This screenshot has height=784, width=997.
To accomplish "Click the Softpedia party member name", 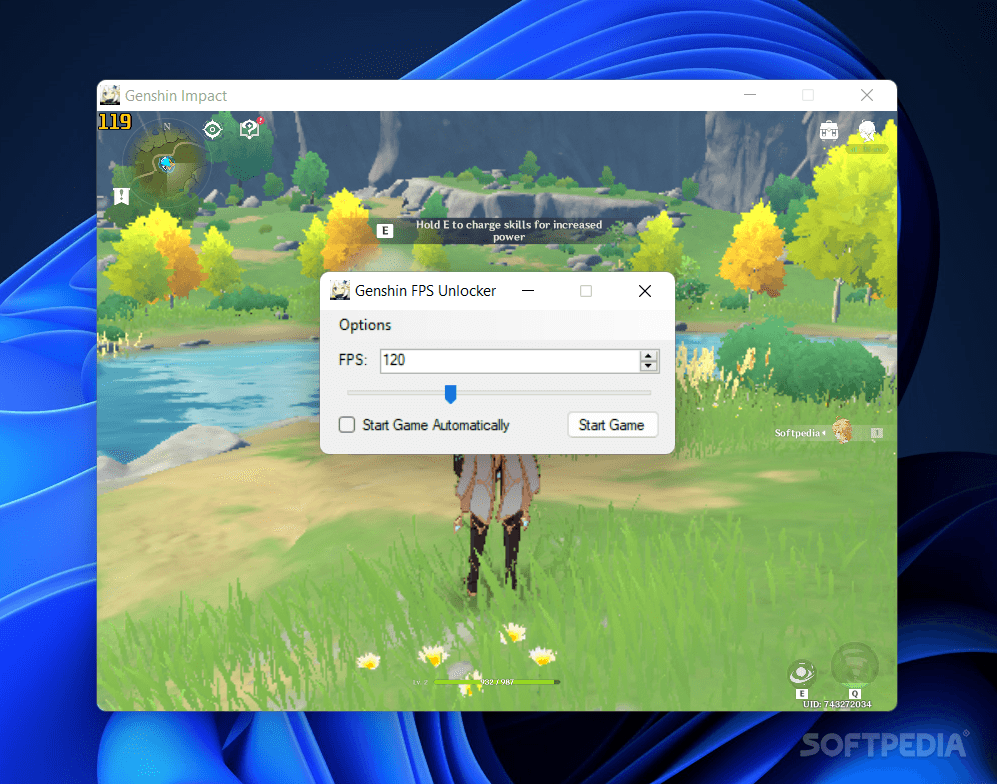I will pos(797,433).
